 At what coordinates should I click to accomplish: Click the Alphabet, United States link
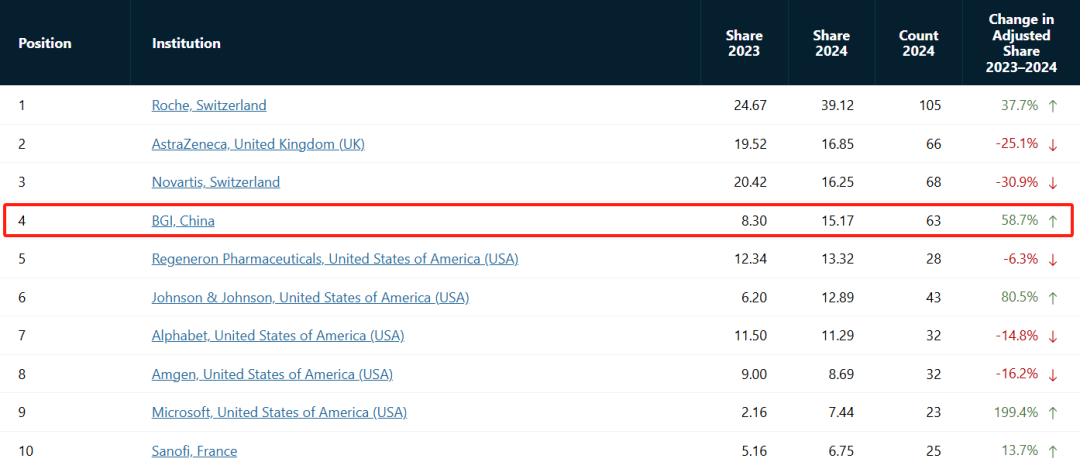pyautogui.click(x=278, y=336)
